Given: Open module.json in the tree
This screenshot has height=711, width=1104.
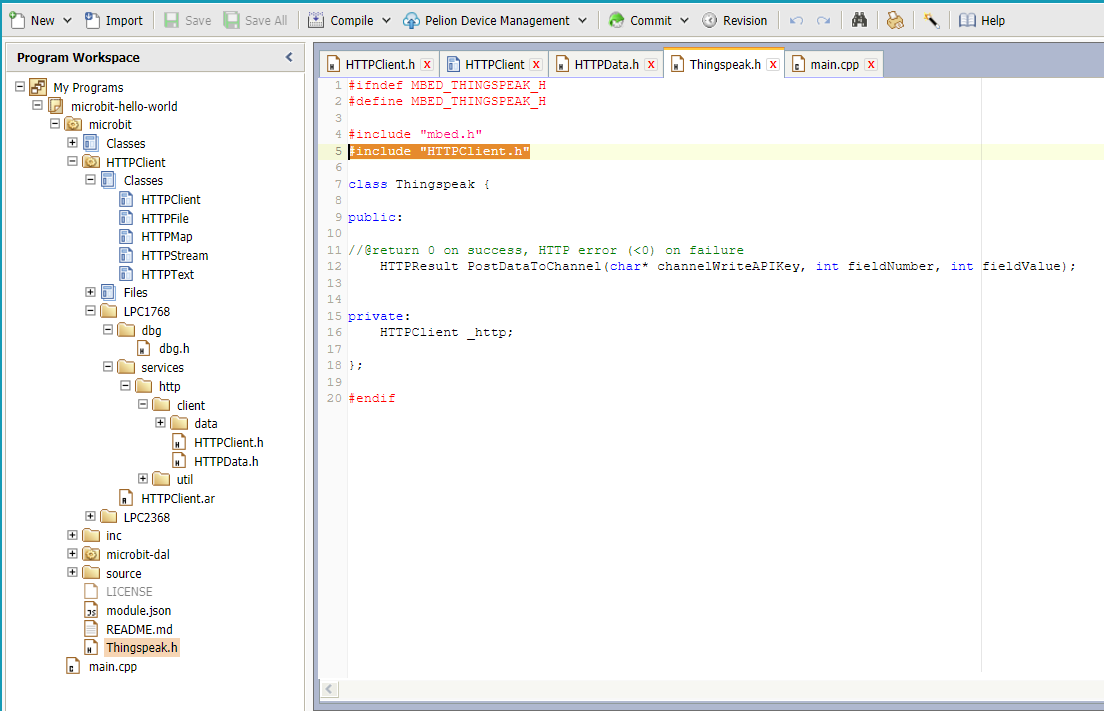Looking at the screenshot, I should [x=139, y=610].
